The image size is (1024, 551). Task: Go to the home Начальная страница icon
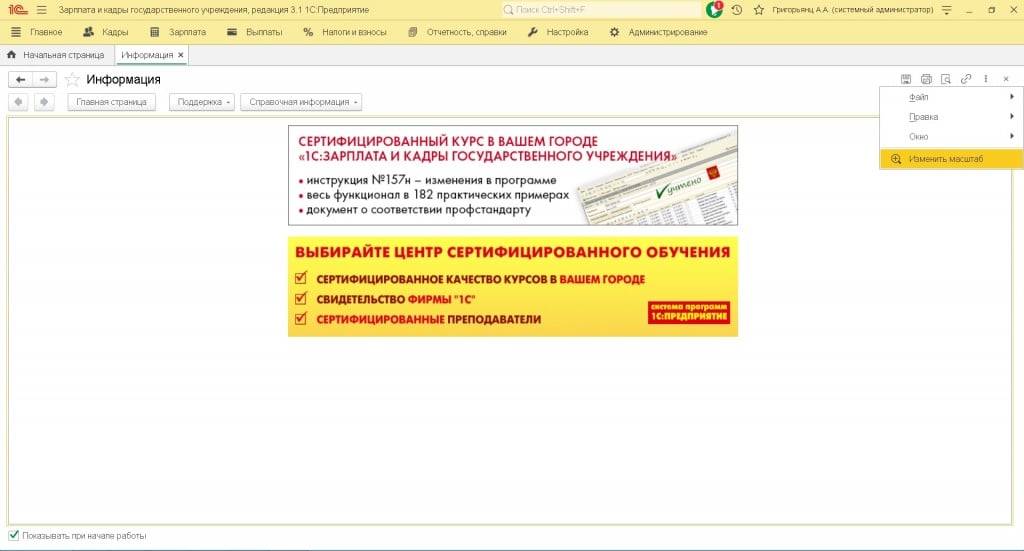(x=11, y=55)
